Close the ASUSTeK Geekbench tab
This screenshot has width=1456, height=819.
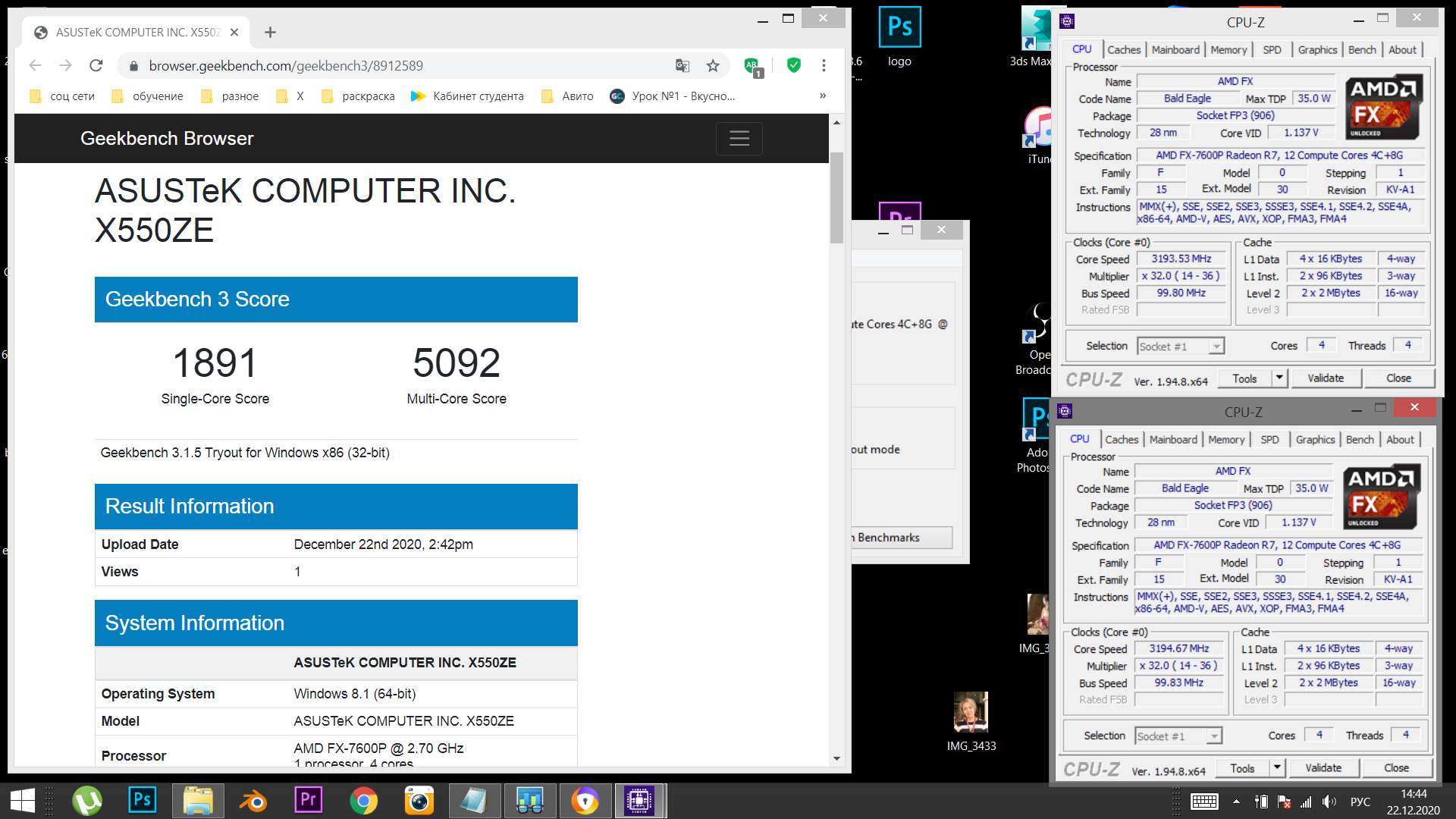234,32
